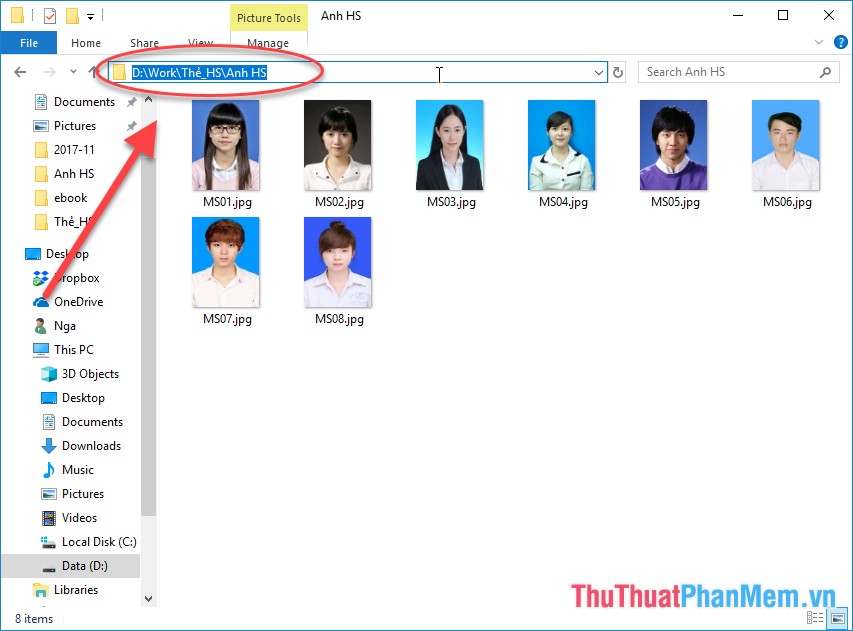The width and height of the screenshot is (853, 631).
Task: Open the File menu
Action: [29, 43]
